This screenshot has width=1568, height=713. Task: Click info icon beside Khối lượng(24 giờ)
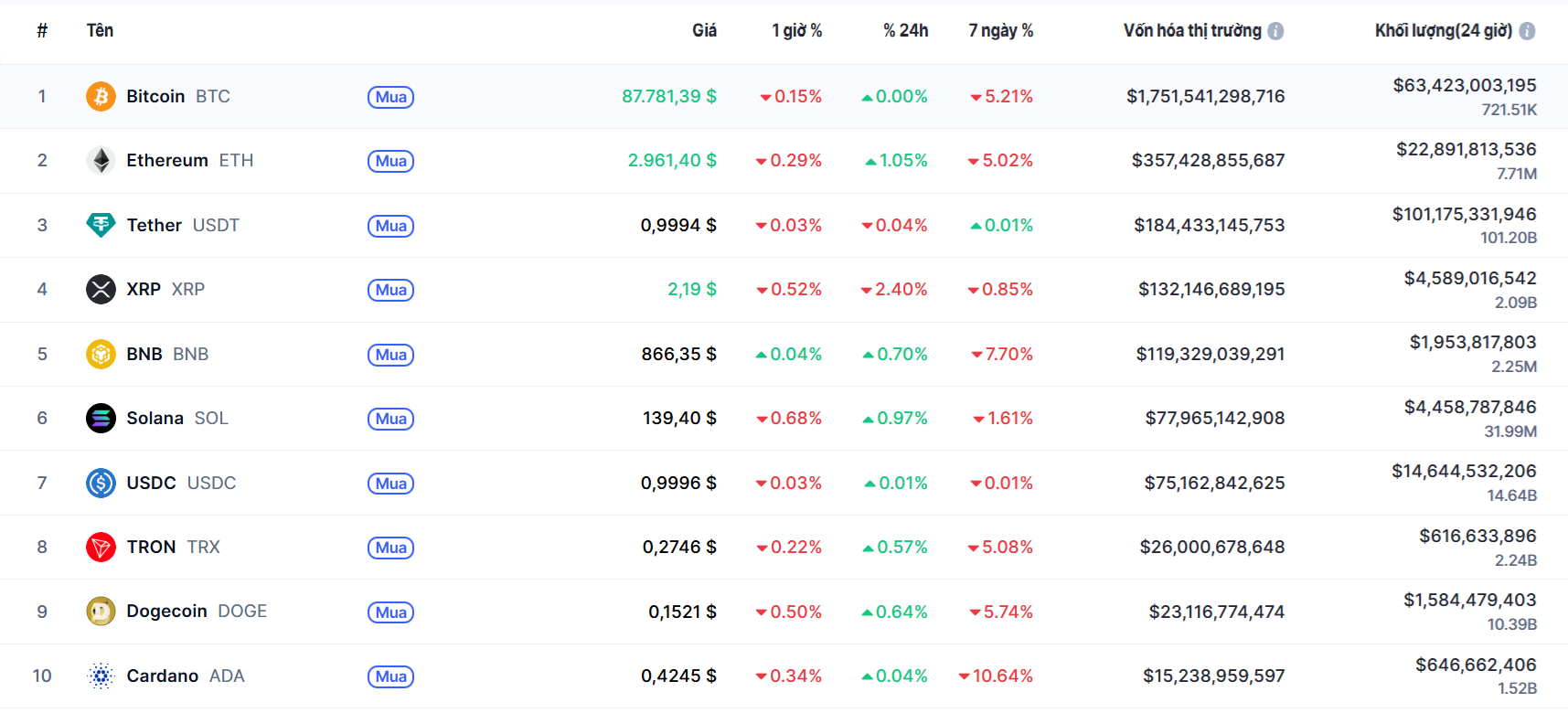(x=1527, y=31)
